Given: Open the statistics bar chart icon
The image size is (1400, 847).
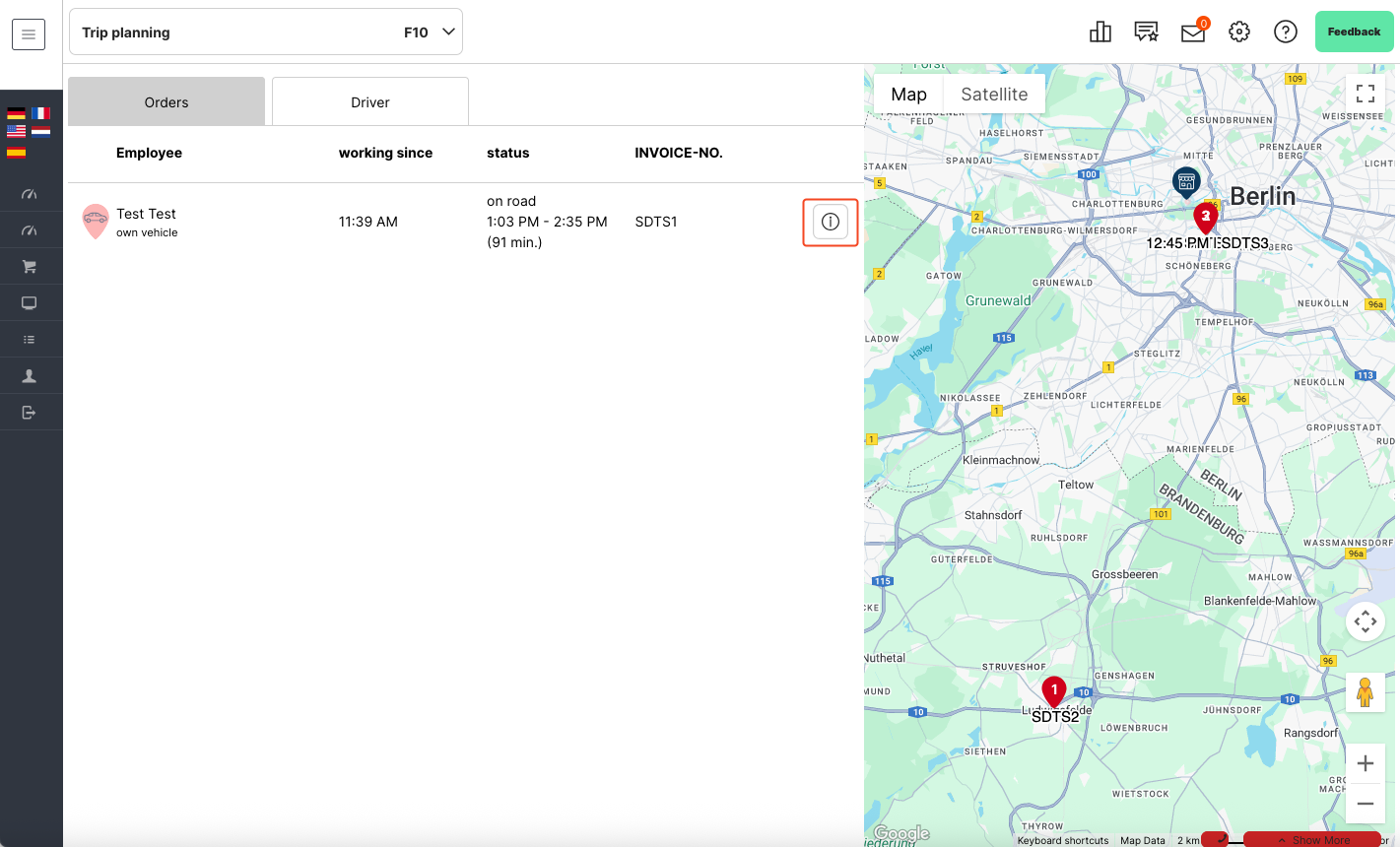Looking at the screenshot, I should coord(1100,32).
